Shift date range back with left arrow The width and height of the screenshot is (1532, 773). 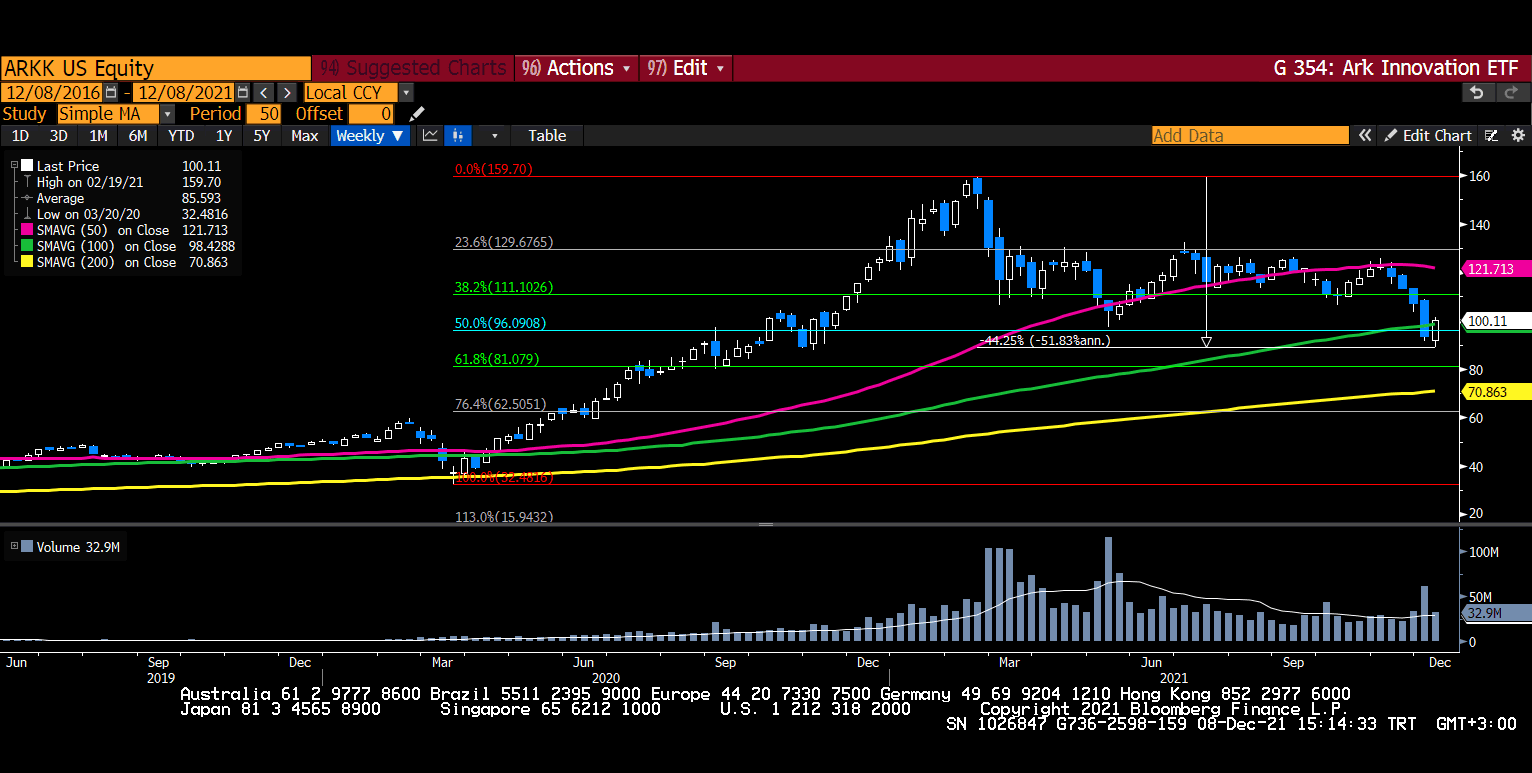(x=263, y=92)
